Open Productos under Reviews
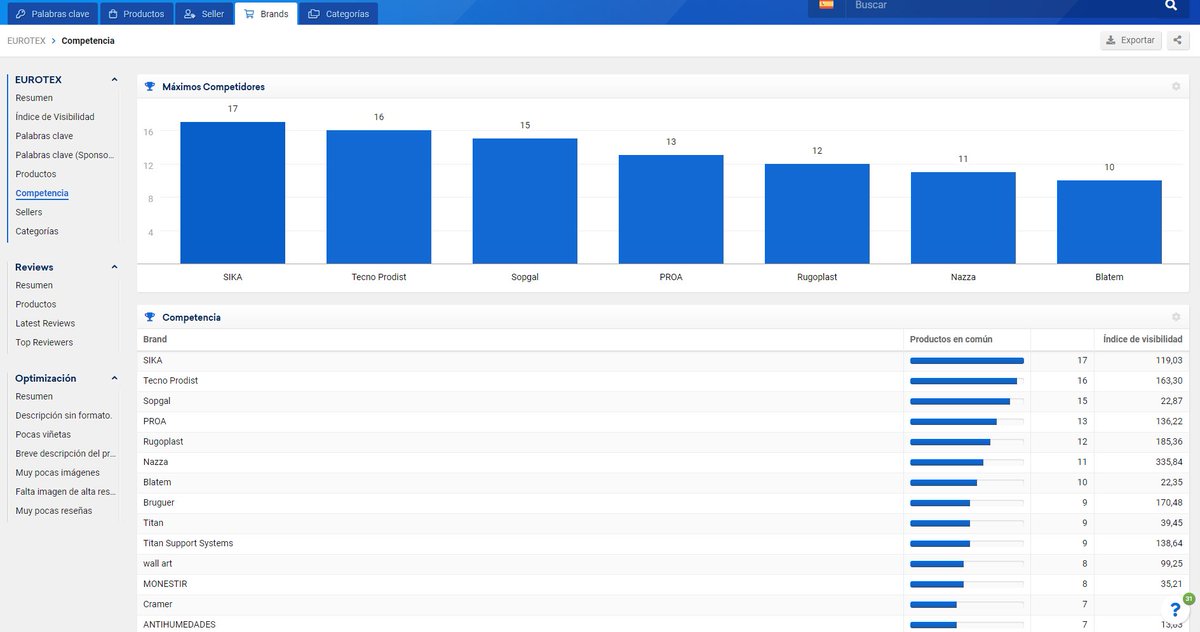This screenshot has width=1200, height=632. click(x=36, y=304)
